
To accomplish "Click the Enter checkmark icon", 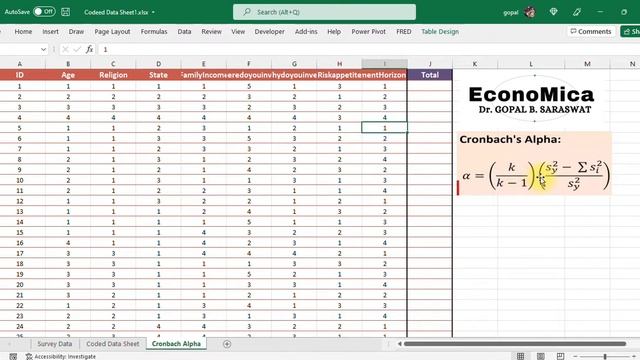I will (x=77, y=49).
